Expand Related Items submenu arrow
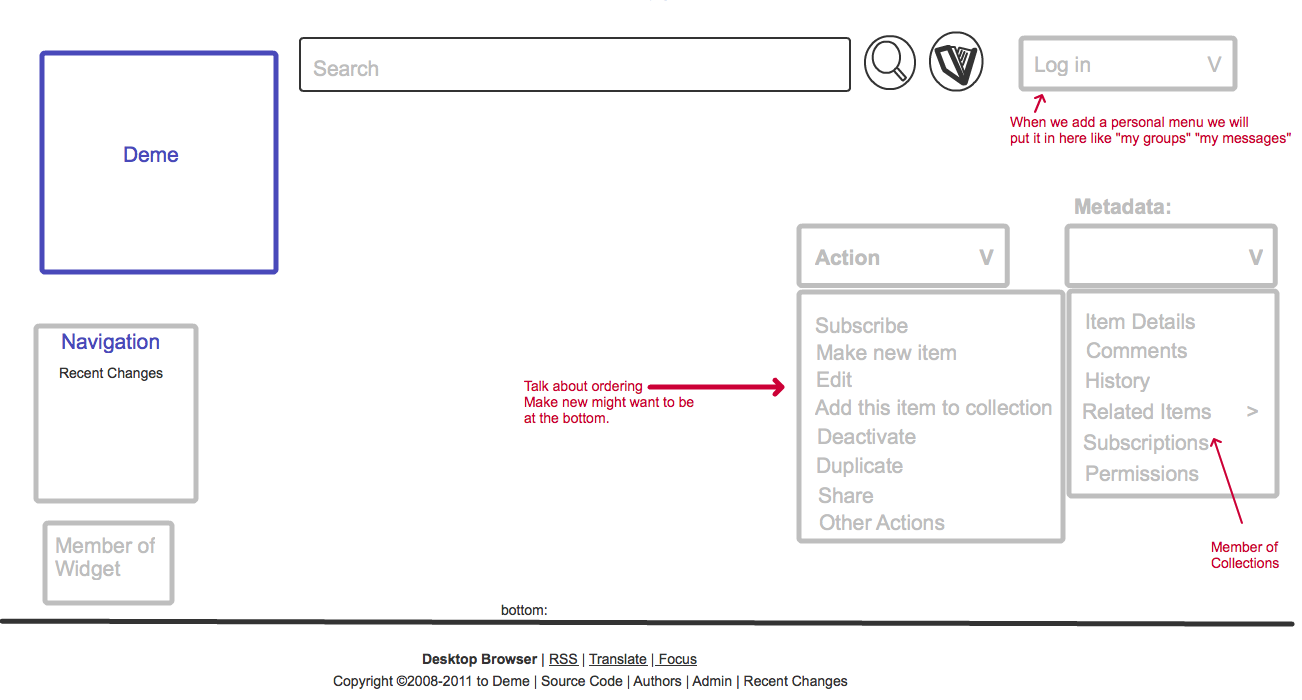Image resolution: width=1302 pixels, height=700 pixels. click(1252, 411)
